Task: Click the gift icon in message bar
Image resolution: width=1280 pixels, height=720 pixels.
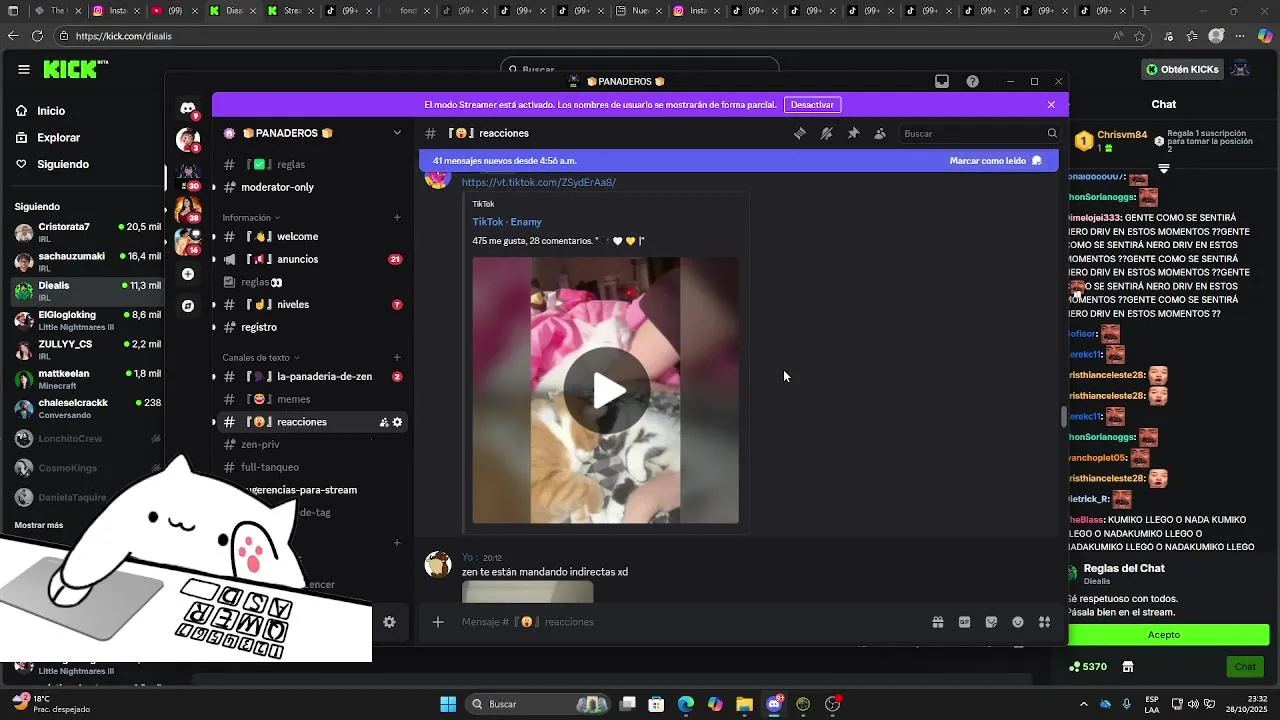Action: pyautogui.click(x=938, y=622)
